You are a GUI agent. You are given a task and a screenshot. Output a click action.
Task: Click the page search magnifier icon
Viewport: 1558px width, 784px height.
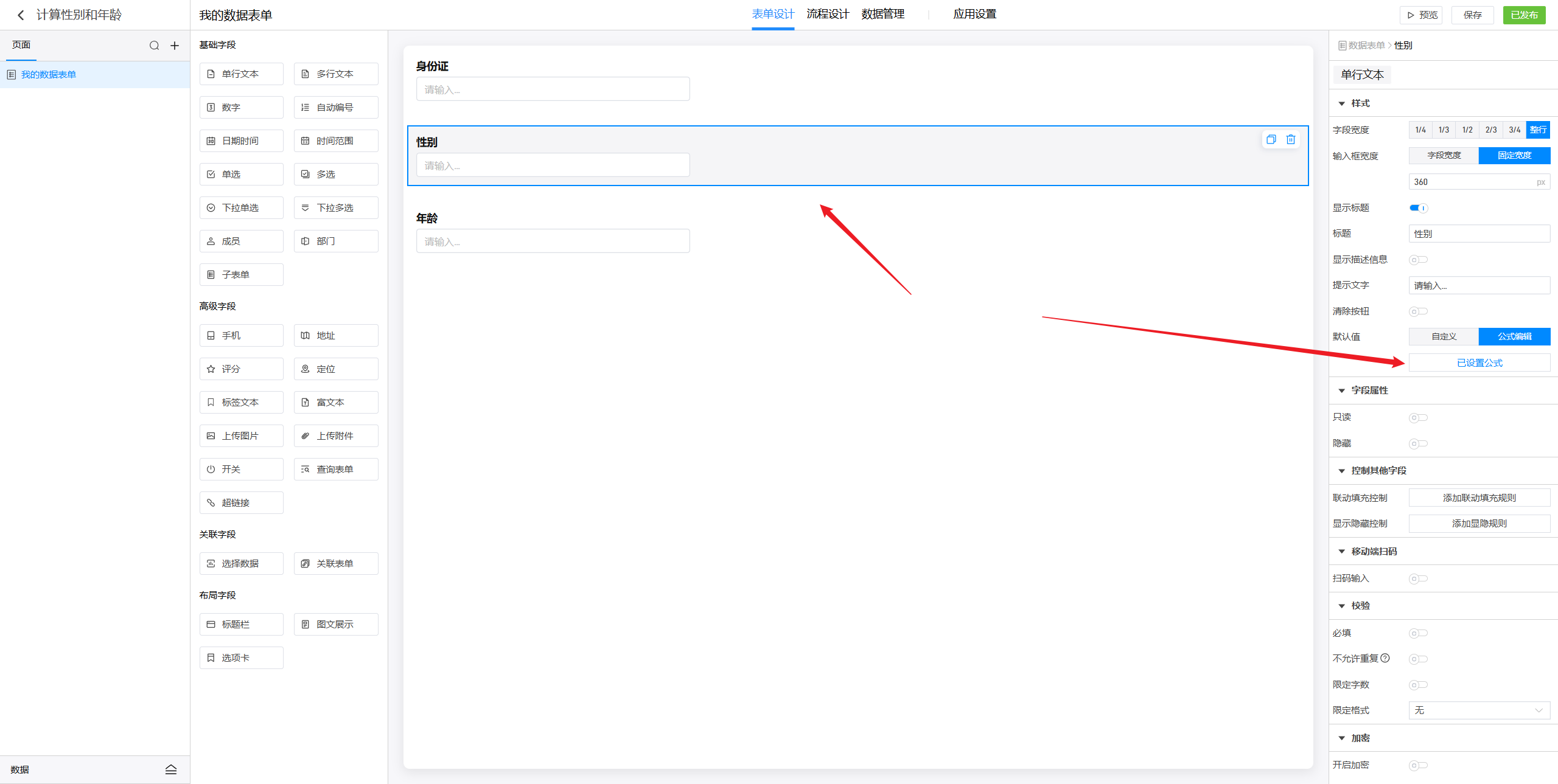click(154, 46)
